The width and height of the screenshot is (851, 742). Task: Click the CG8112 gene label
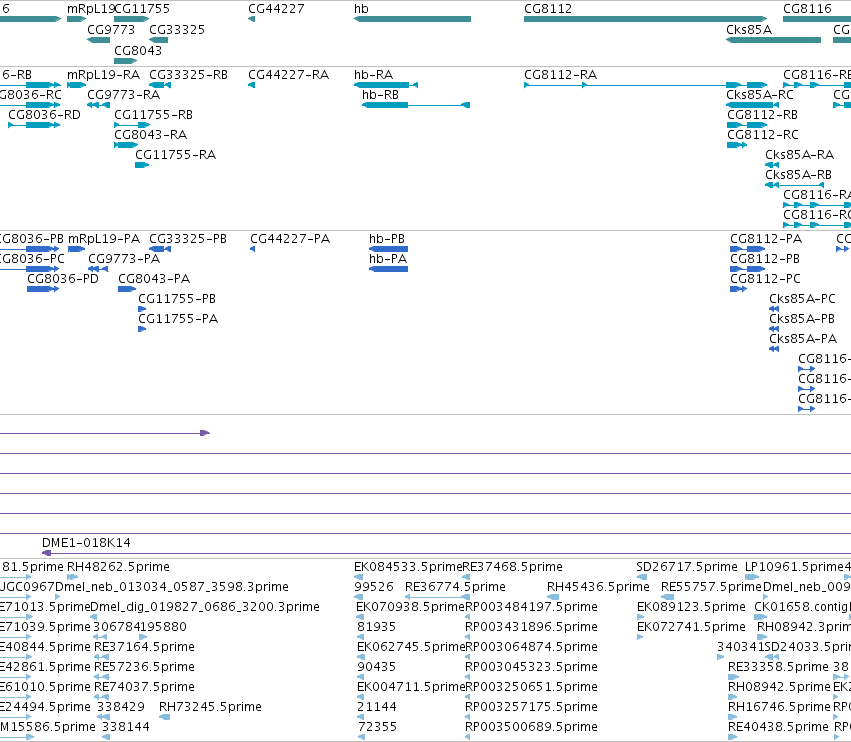point(548,9)
